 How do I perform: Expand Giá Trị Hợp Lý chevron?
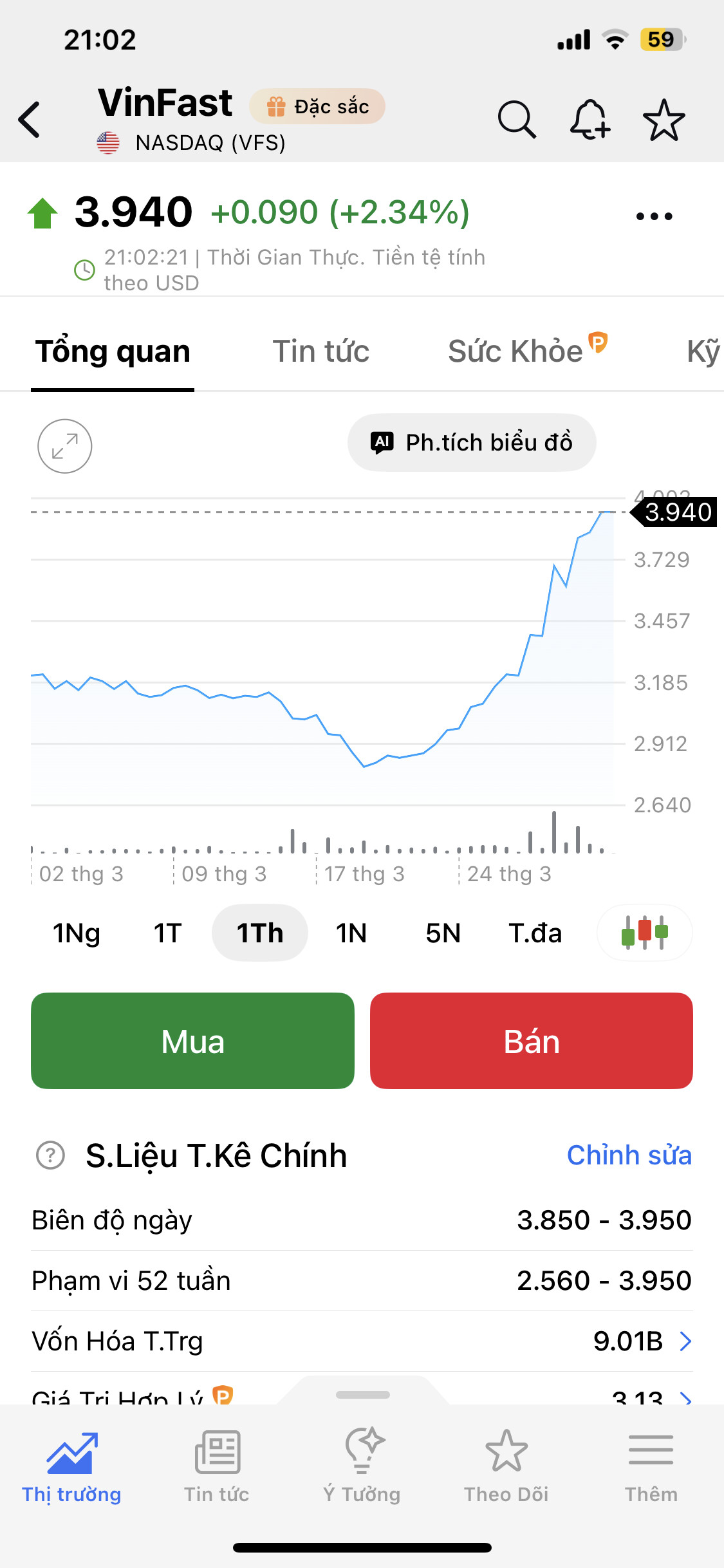[x=685, y=1398]
